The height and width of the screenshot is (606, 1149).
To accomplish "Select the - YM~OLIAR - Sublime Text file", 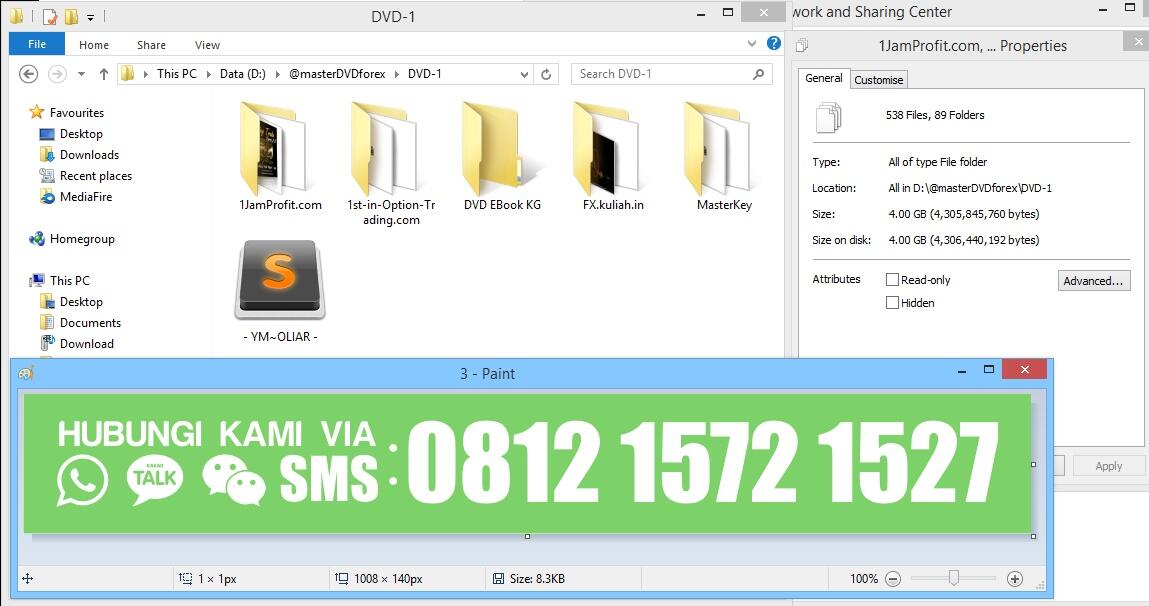I will [x=280, y=291].
